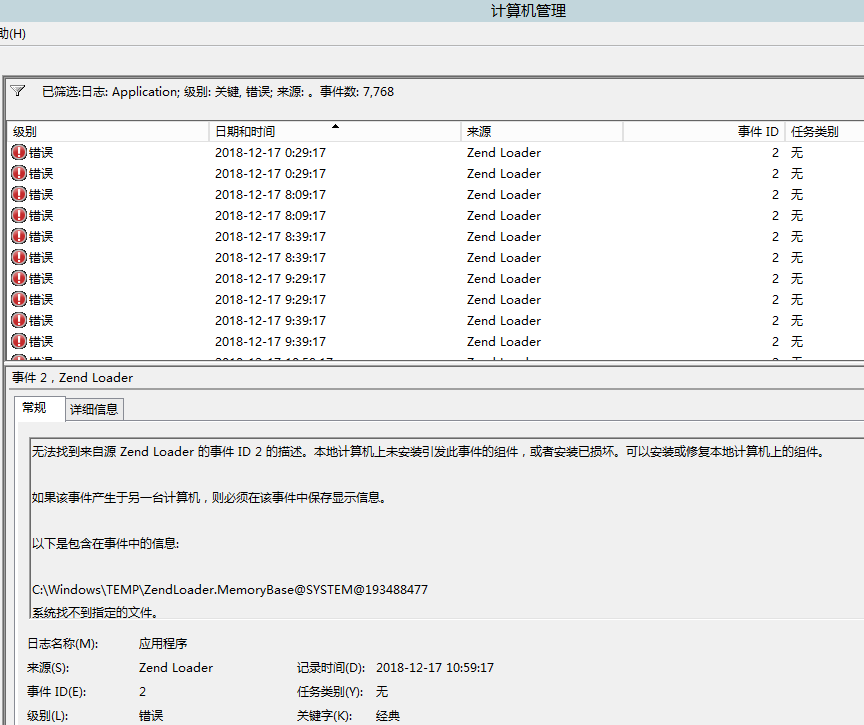The image size is (864, 725).
Task: Click the 记录时间 value 2018-12-17 10:59:17
Action: click(x=435, y=668)
